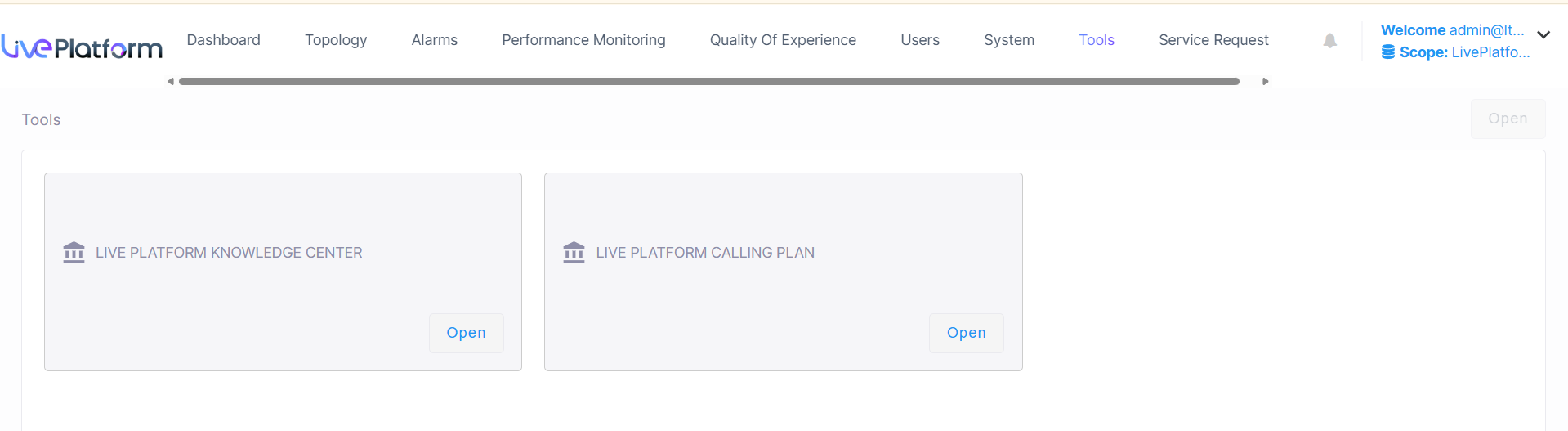
Task: Click the Calling Plan building icon
Action: [x=574, y=253]
